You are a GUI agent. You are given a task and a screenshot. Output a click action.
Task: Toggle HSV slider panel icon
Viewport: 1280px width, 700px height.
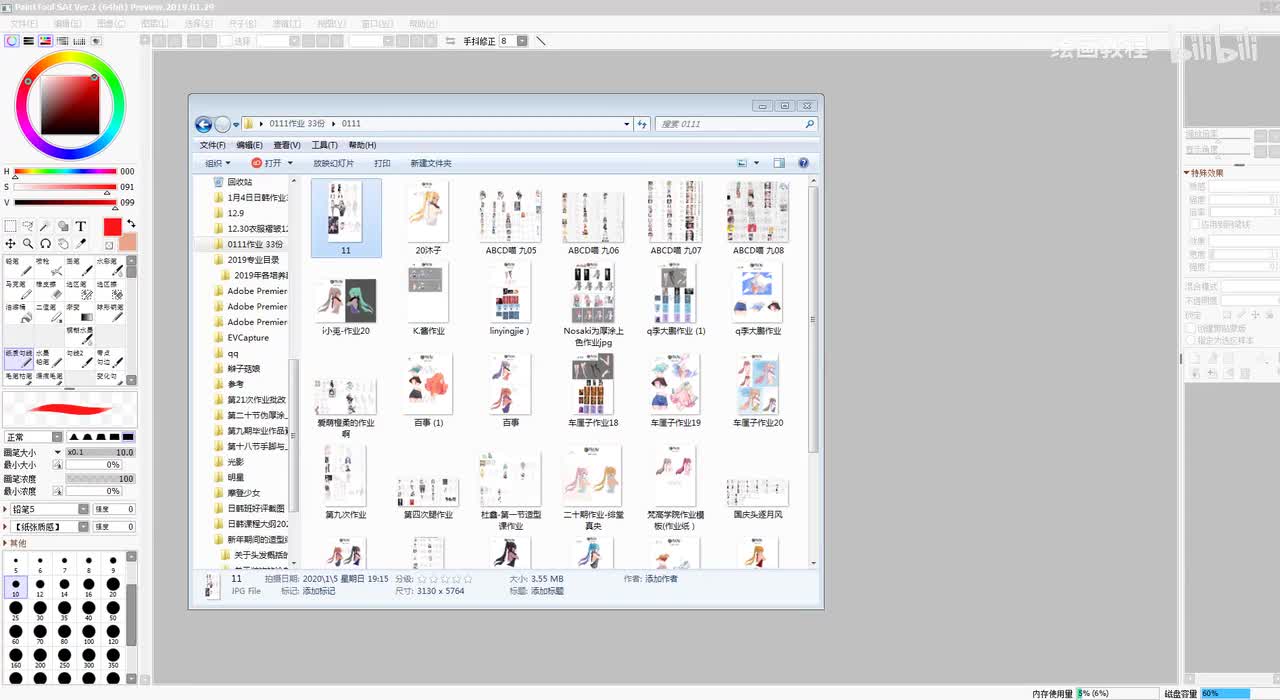45,41
